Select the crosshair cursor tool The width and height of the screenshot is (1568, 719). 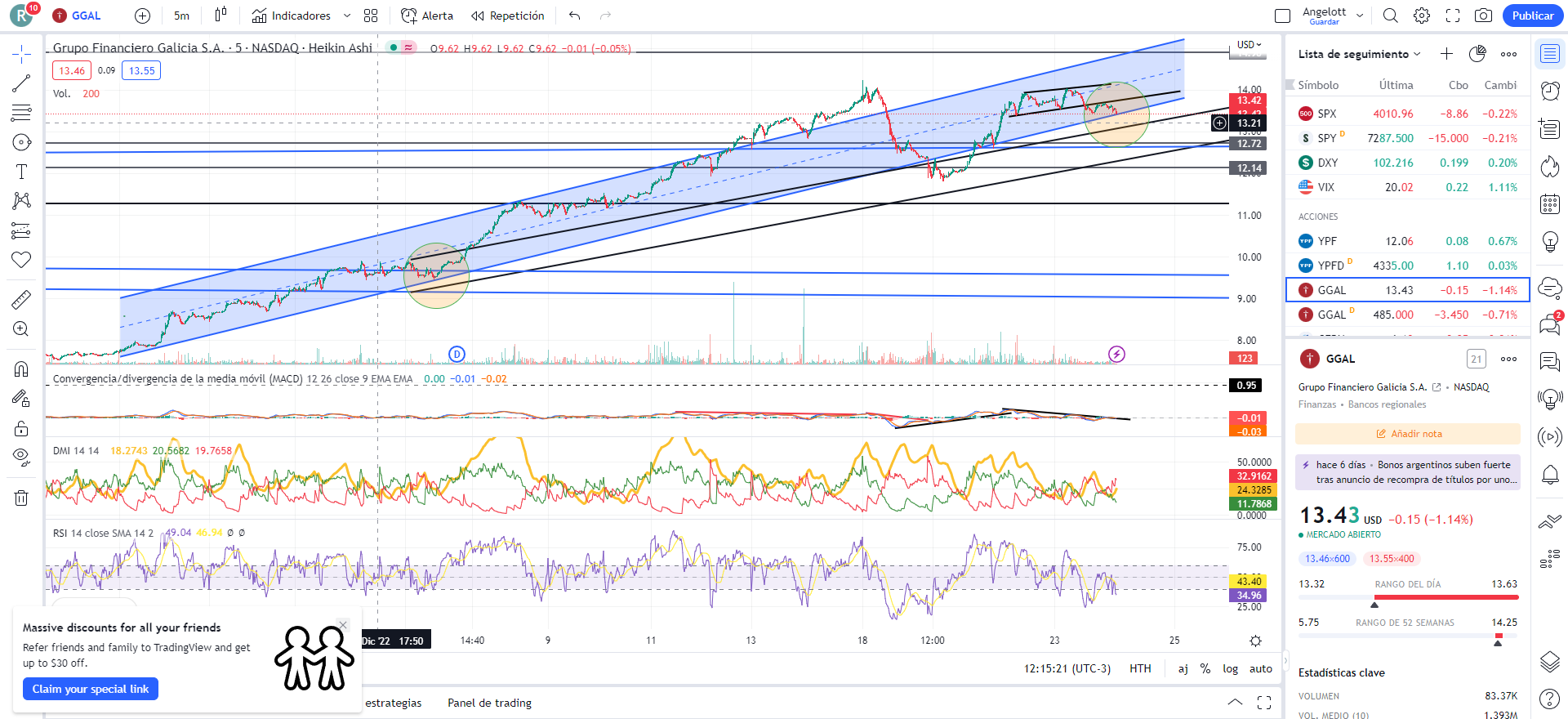pyautogui.click(x=21, y=55)
